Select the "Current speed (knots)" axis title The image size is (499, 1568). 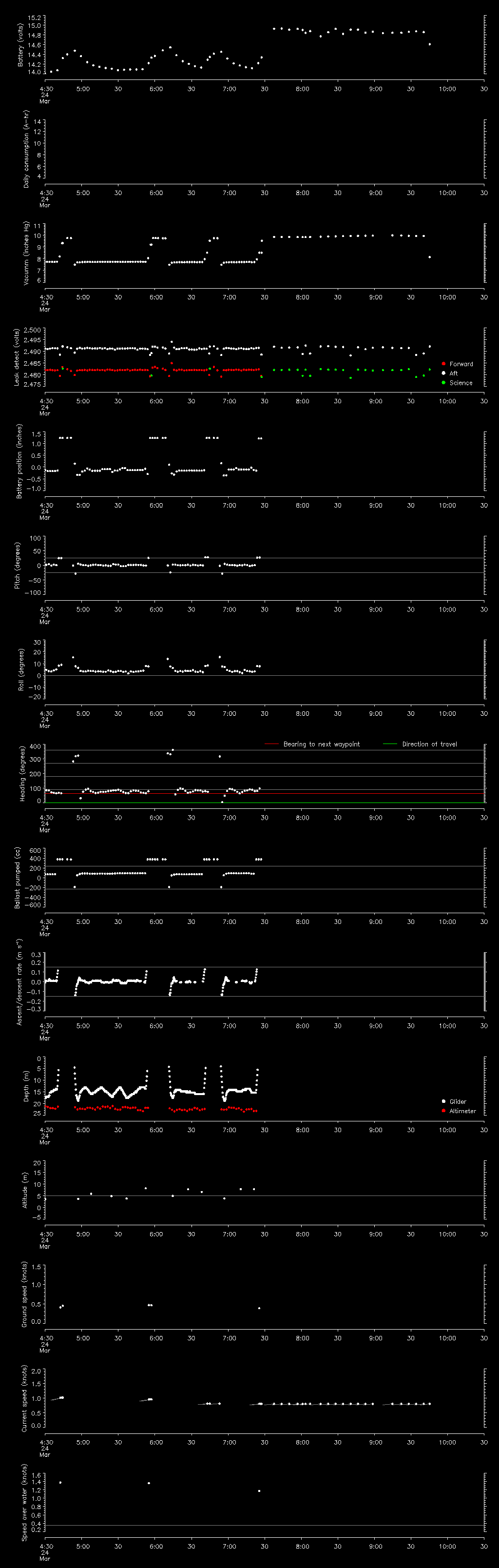pyautogui.click(x=24, y=1398)
